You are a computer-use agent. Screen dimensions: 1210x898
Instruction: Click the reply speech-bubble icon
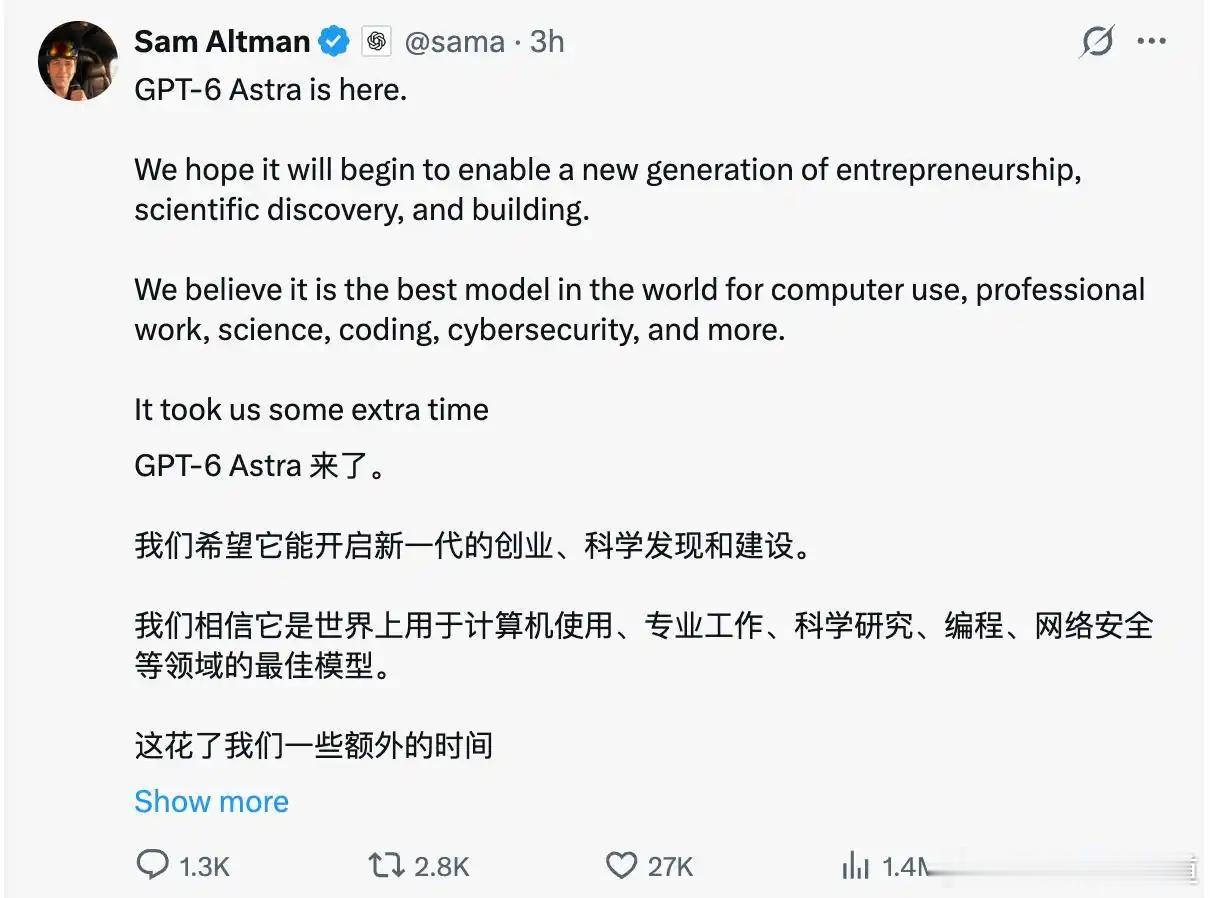click(151, 864)
